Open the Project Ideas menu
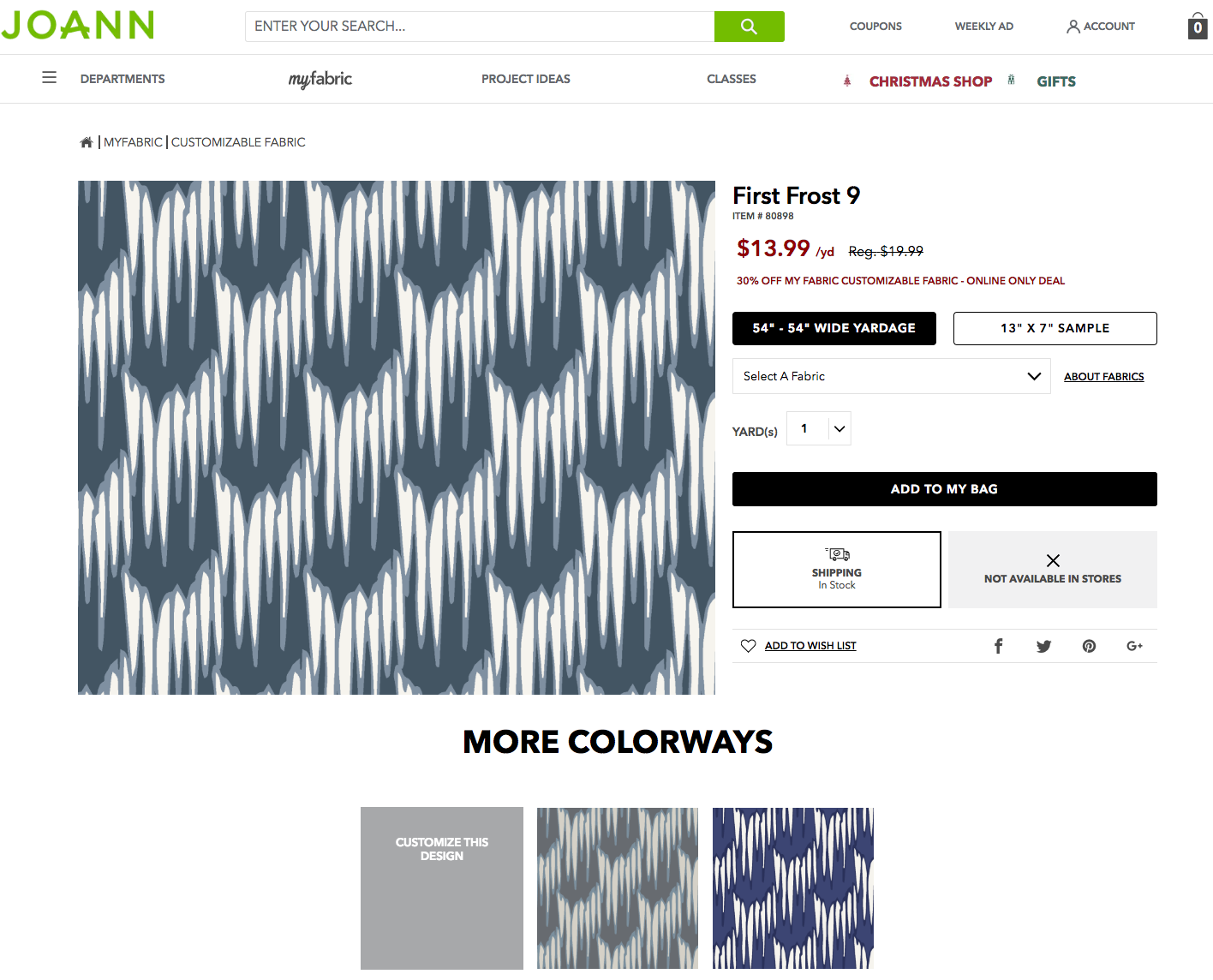 [526, 79]
